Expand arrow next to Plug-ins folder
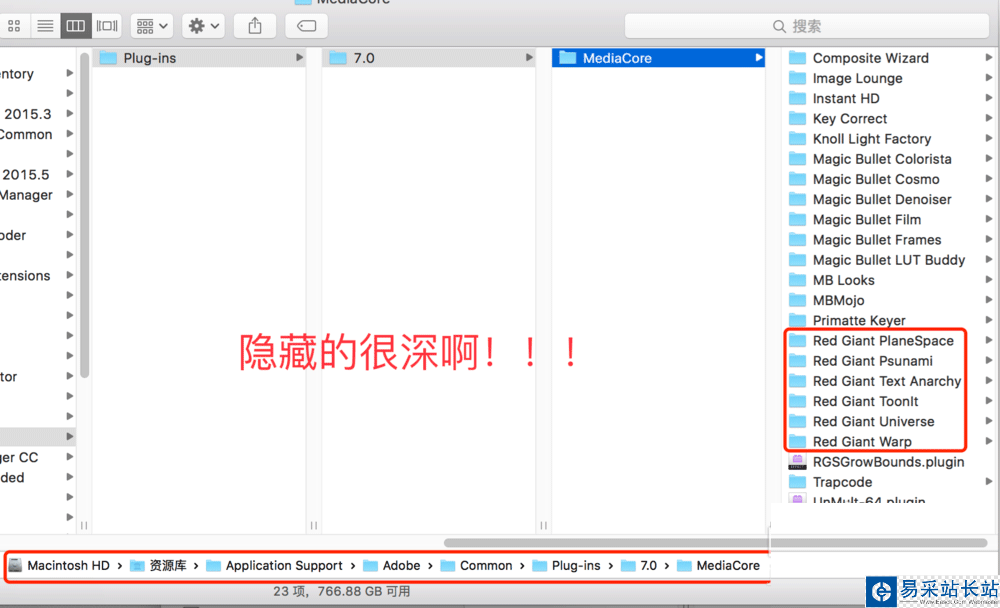 (299, 58)
